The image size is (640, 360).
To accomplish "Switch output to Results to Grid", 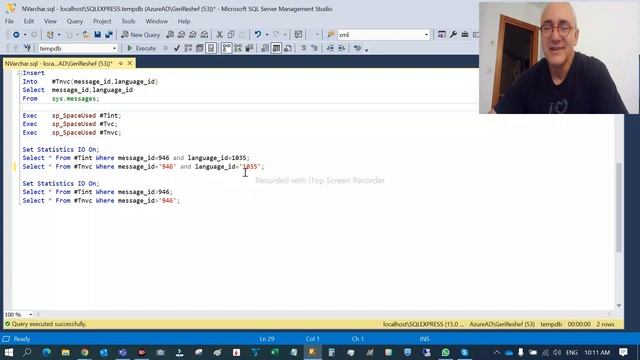I will 276,48.
